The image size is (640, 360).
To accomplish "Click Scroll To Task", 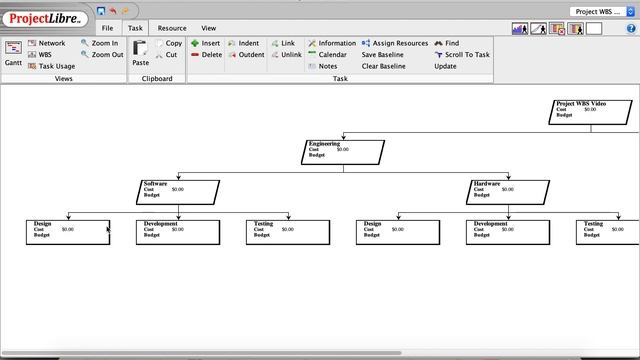I will coord(462,54).
